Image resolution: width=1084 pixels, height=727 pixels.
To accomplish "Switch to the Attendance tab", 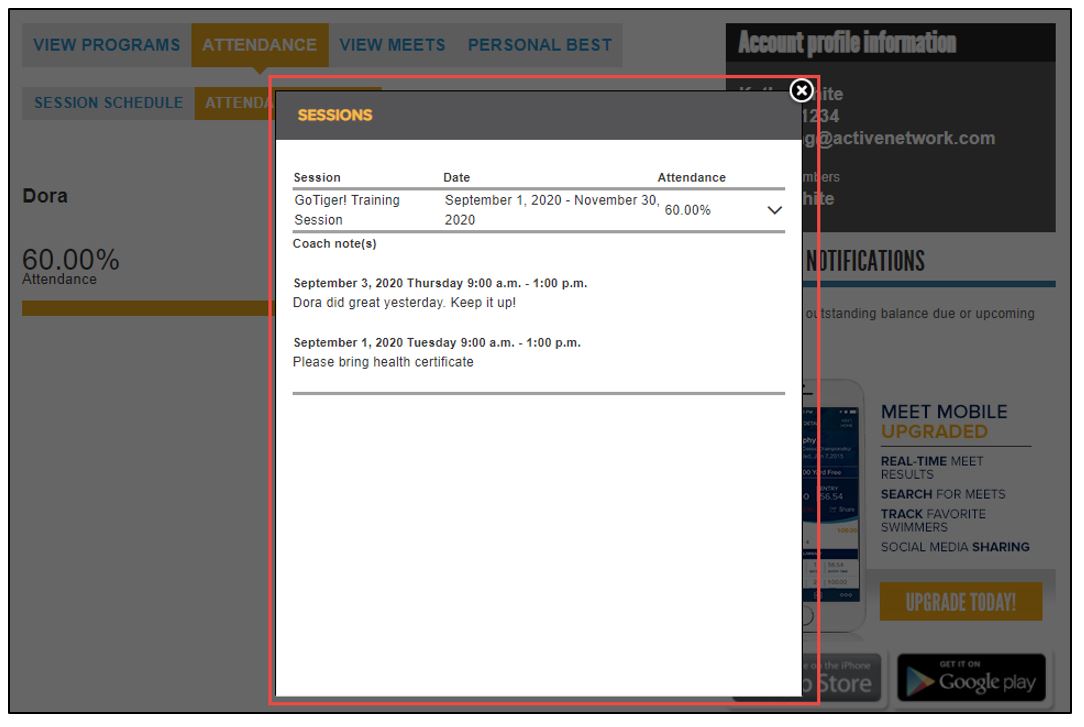I will [x=259, y=45].
